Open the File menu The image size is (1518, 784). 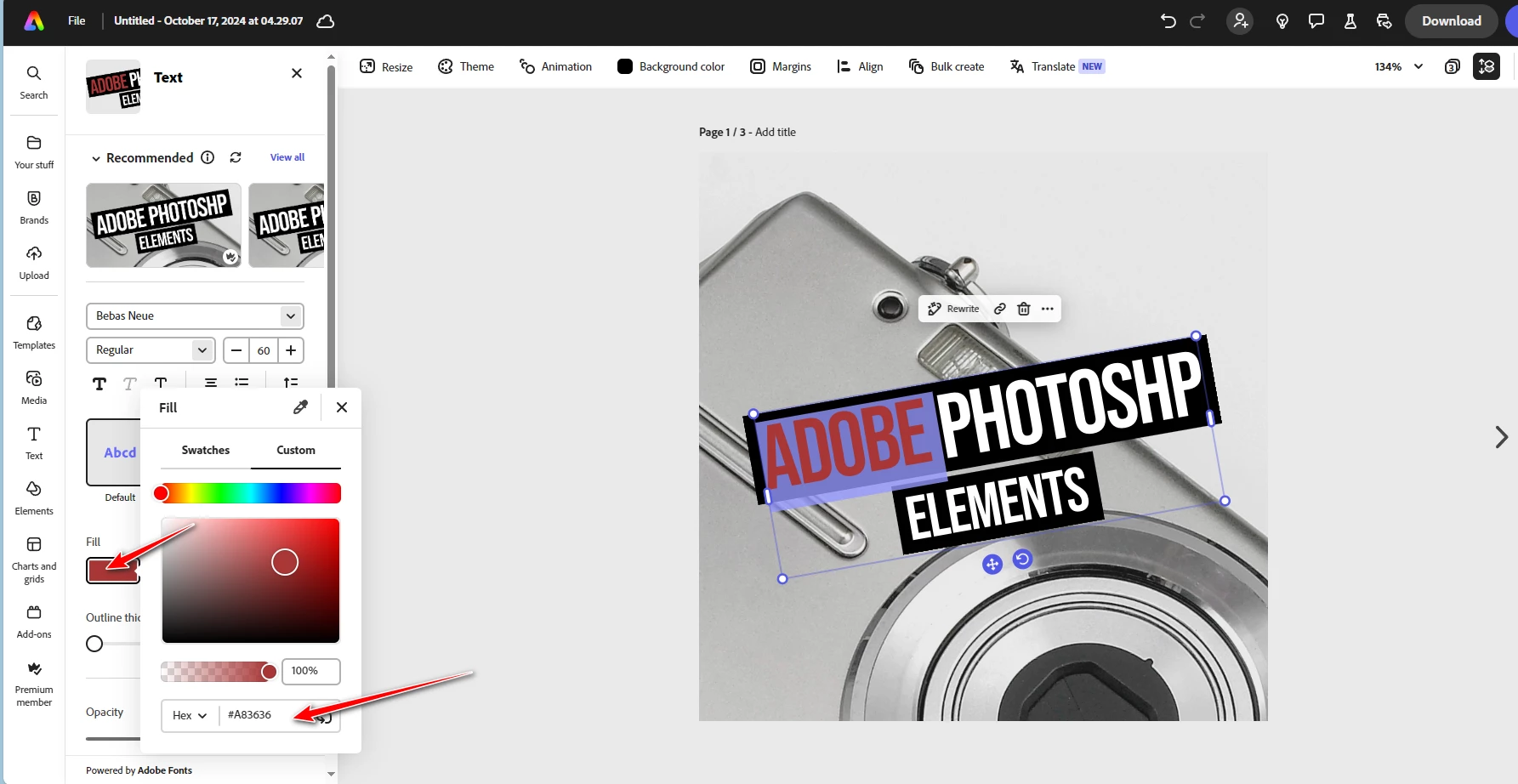pos(77,20)
